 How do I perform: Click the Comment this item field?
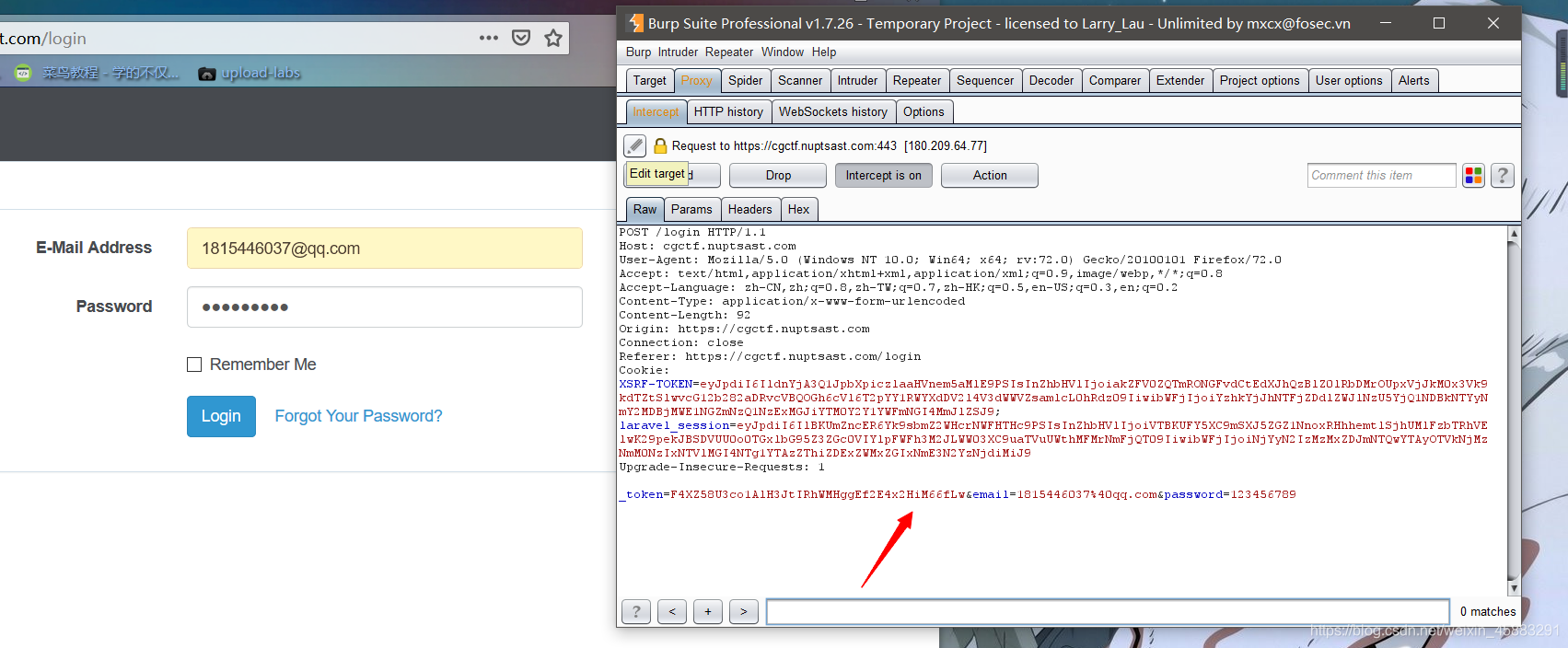point(1381,175)
